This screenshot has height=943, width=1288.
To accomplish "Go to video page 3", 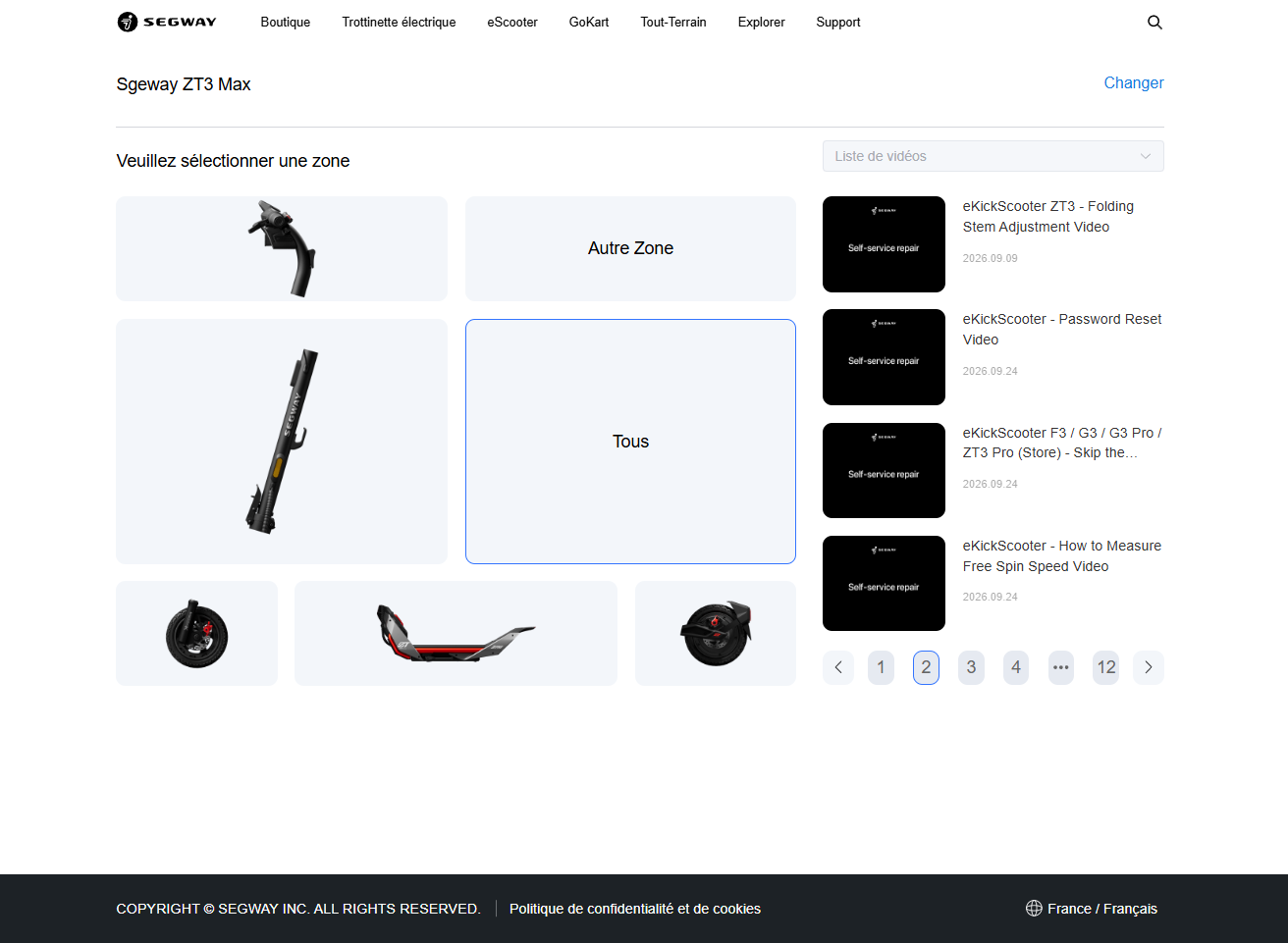I will tap(971, 667).
